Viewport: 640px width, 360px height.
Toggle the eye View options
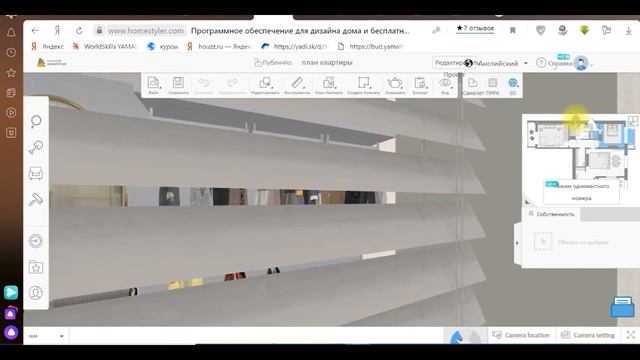click(445, 85)
